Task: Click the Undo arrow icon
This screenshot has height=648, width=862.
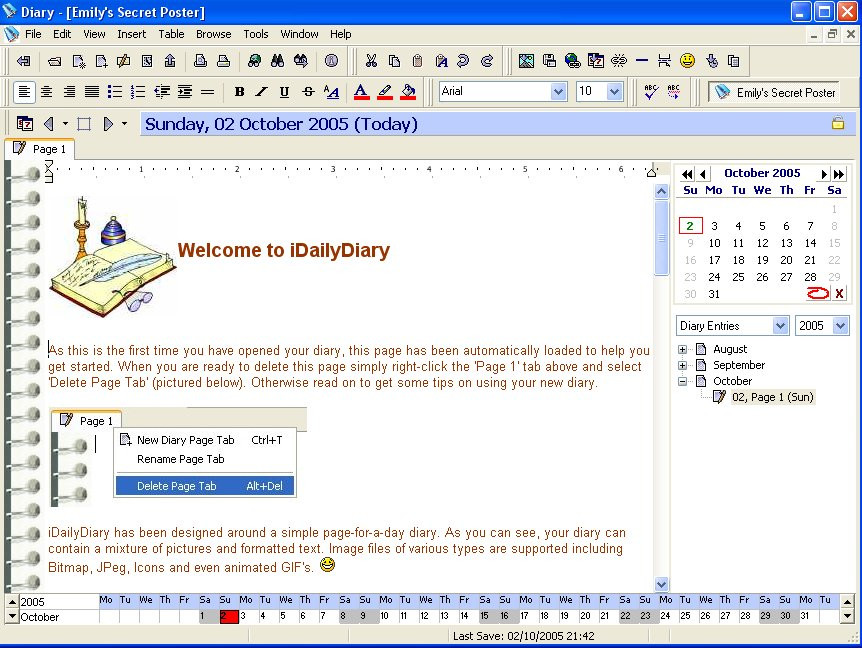Action: [x=463, y=61]
